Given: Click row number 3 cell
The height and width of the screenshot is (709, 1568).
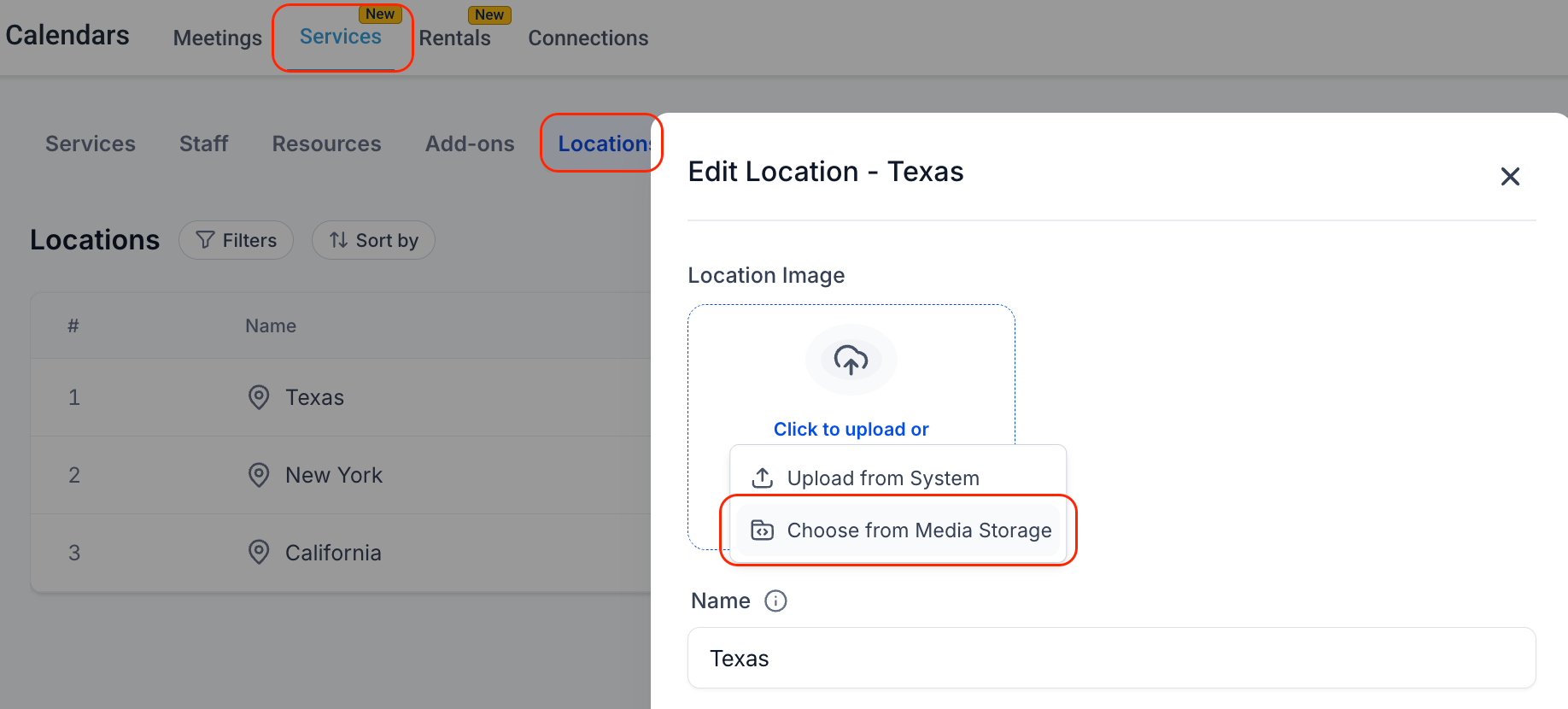Looking at the screenshot, I should [x=74, y=553].
